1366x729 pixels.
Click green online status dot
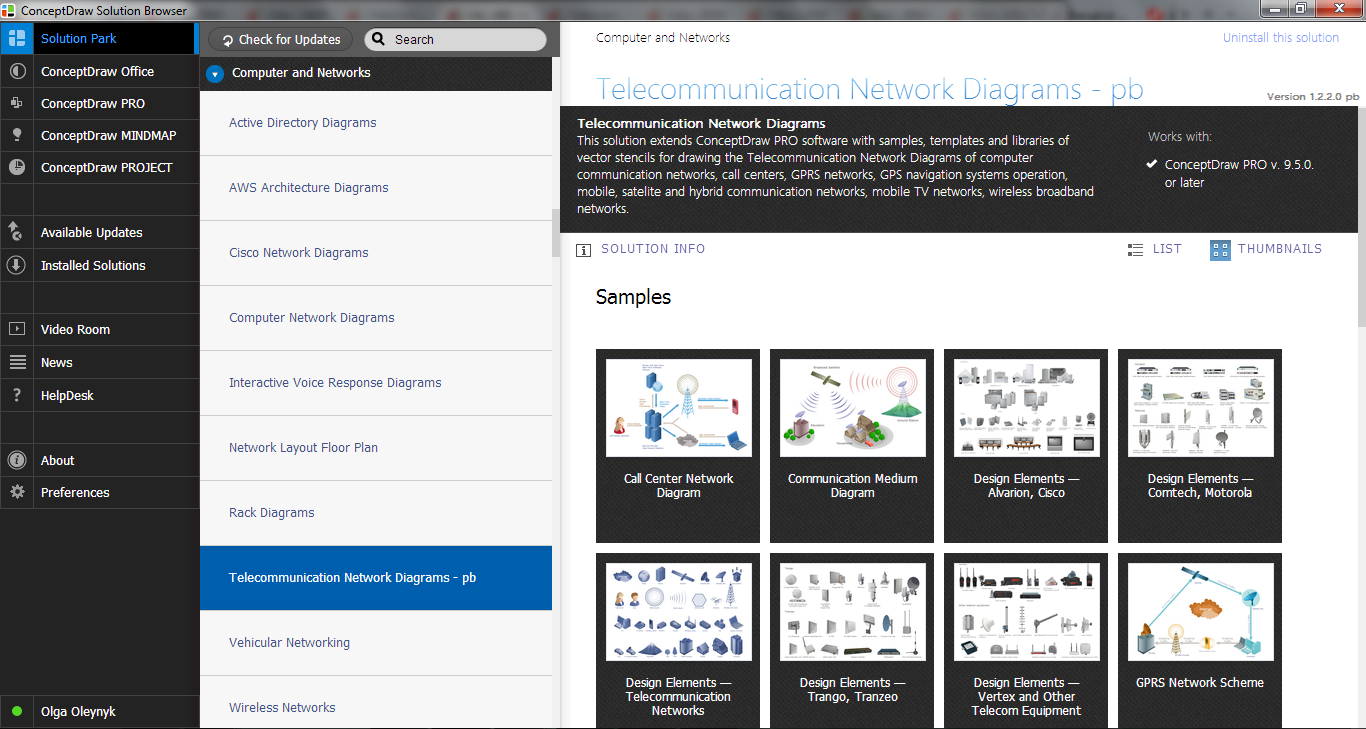[x=17, y=712]
